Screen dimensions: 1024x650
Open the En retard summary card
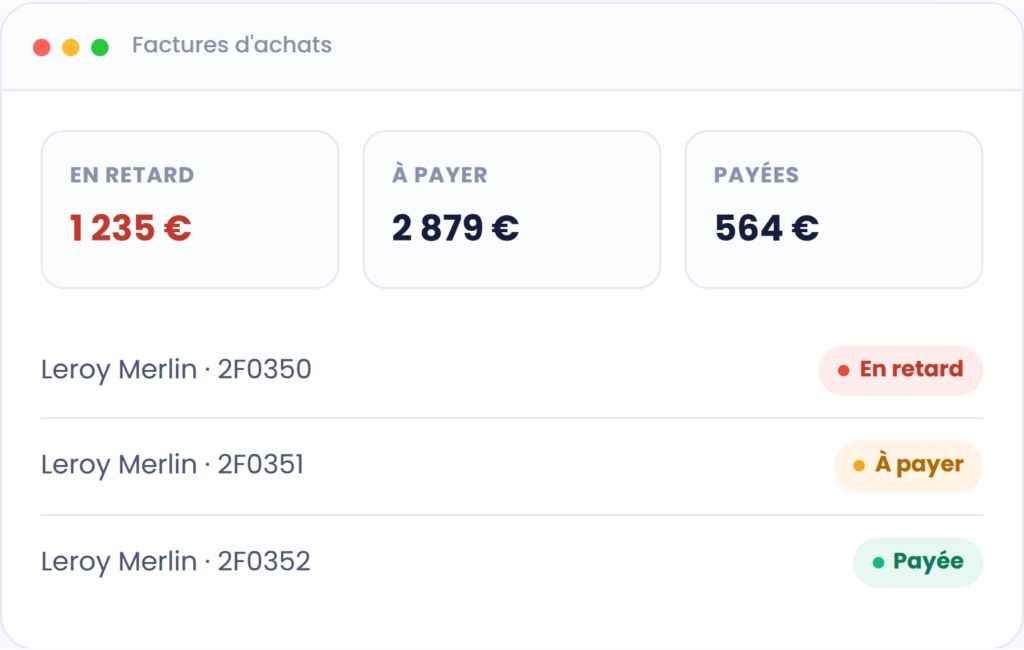click(x=190, y=210)
